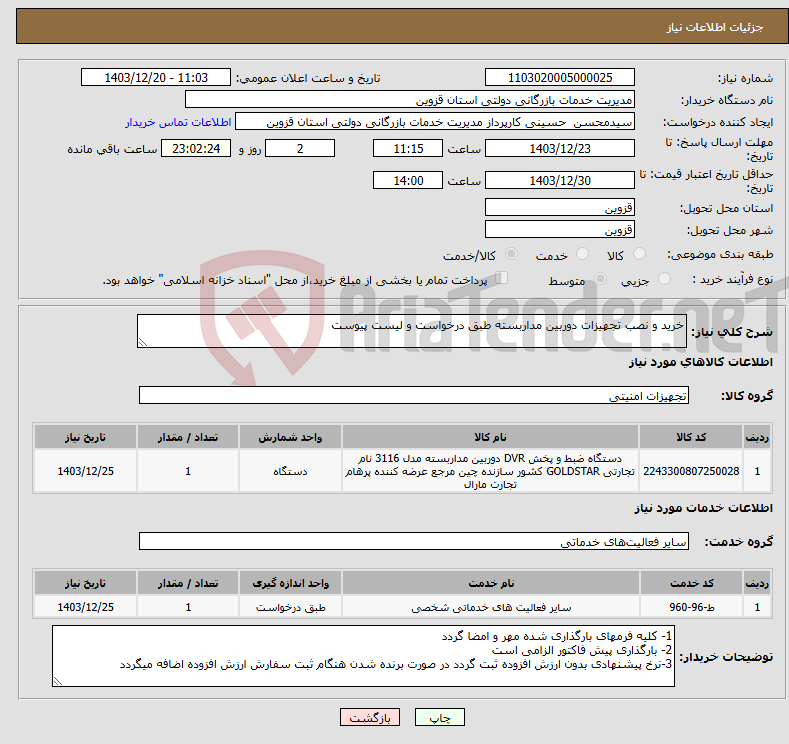Select the کالا radio button
Image resolution: width=789 pixels, height=744 pixels.
[x=639, y=254]
